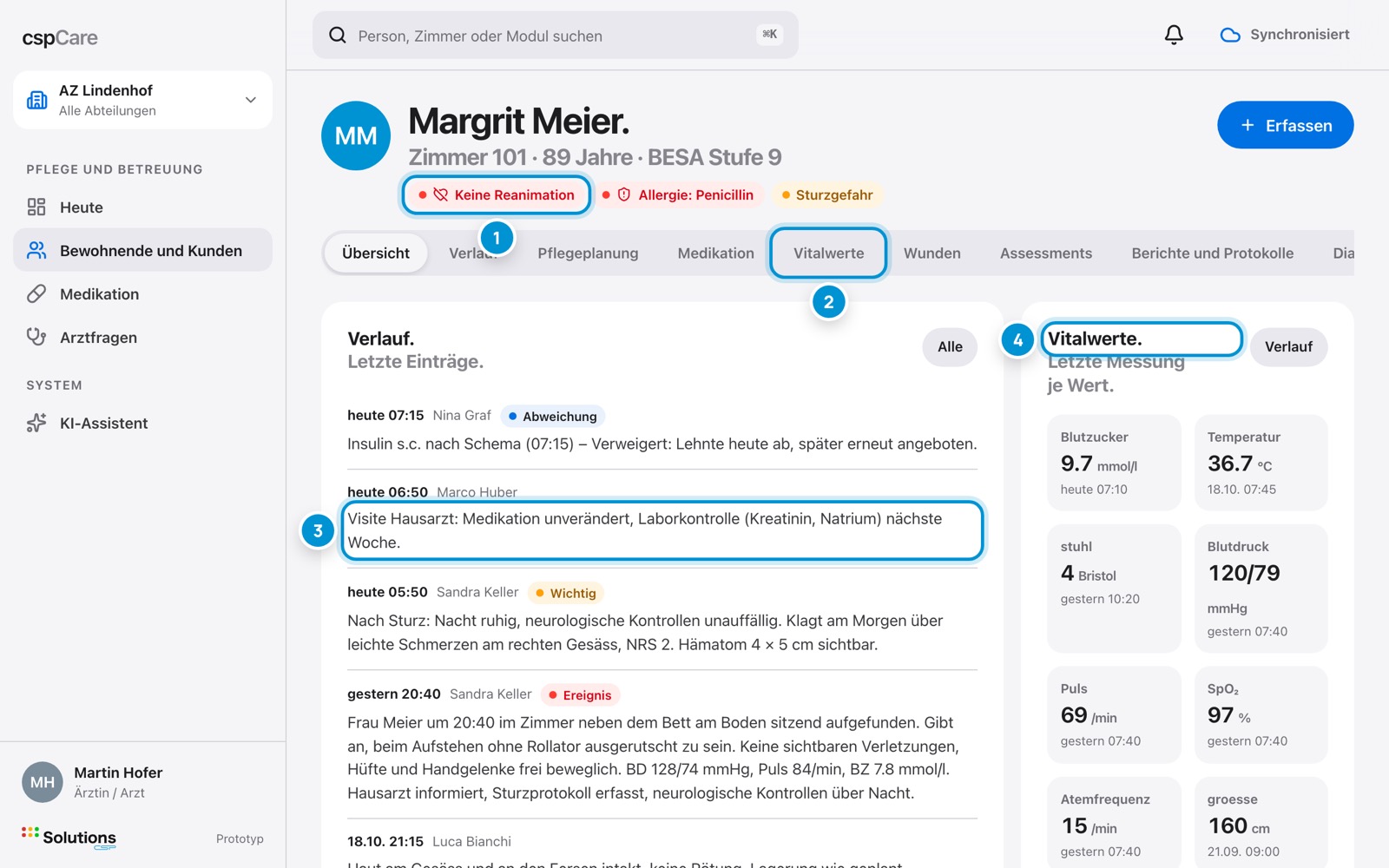Click the Verlauf button in Vitalwerte panel
Image resolution: width=1389 pixels, height=868 pixels.
[1288, 346]
